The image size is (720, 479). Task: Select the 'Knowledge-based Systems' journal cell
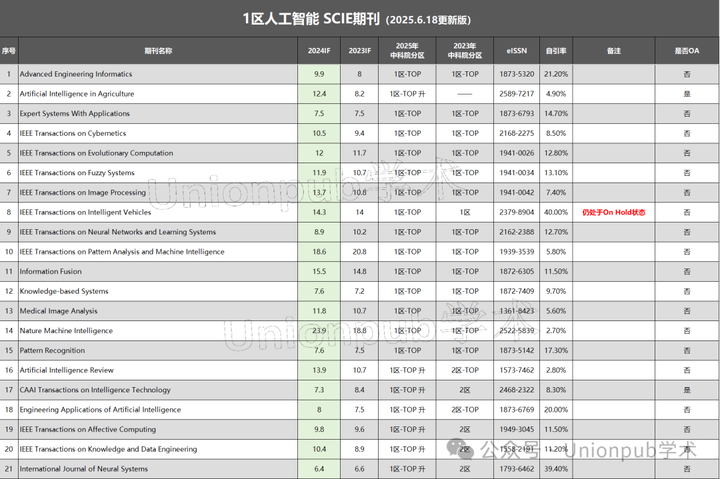point(158,291)
